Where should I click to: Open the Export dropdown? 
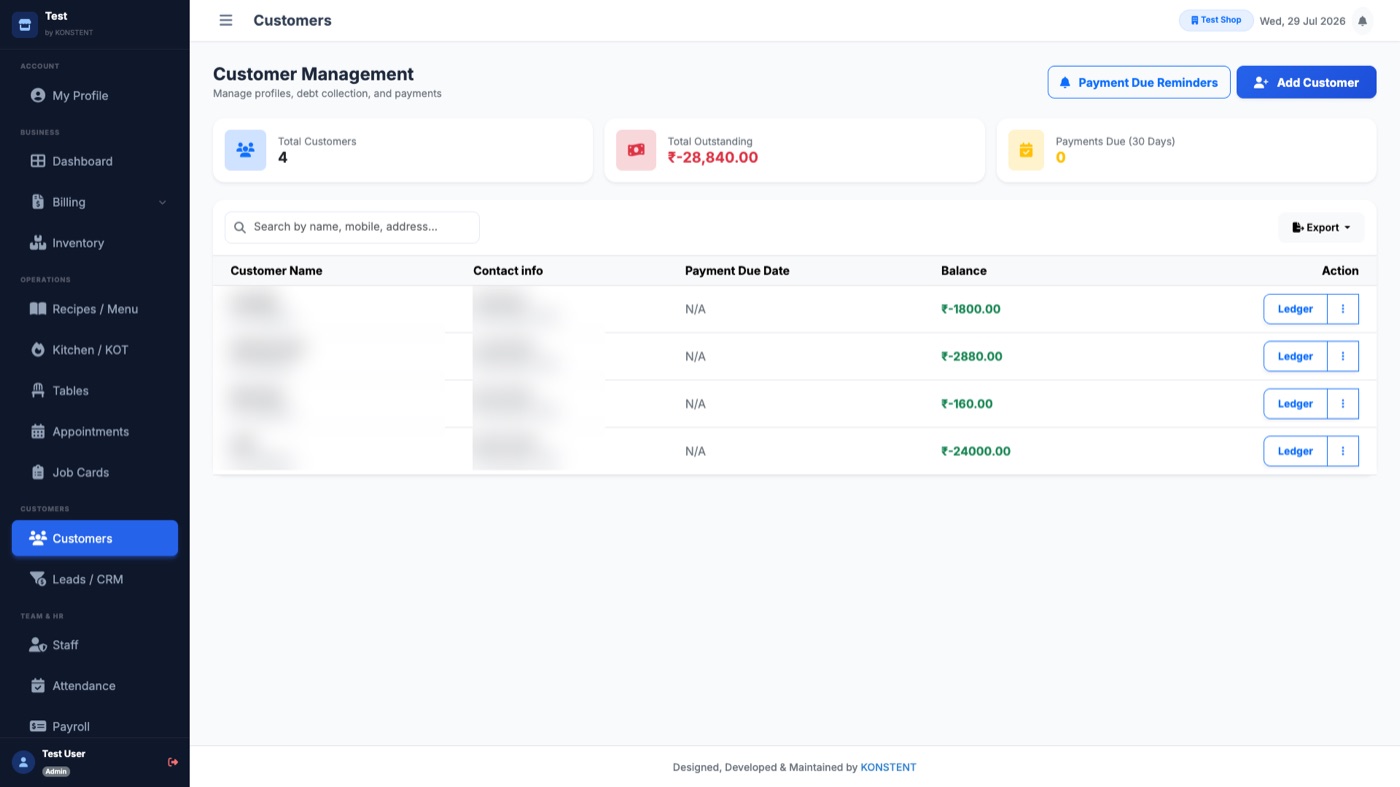(x=1321, y=228)
